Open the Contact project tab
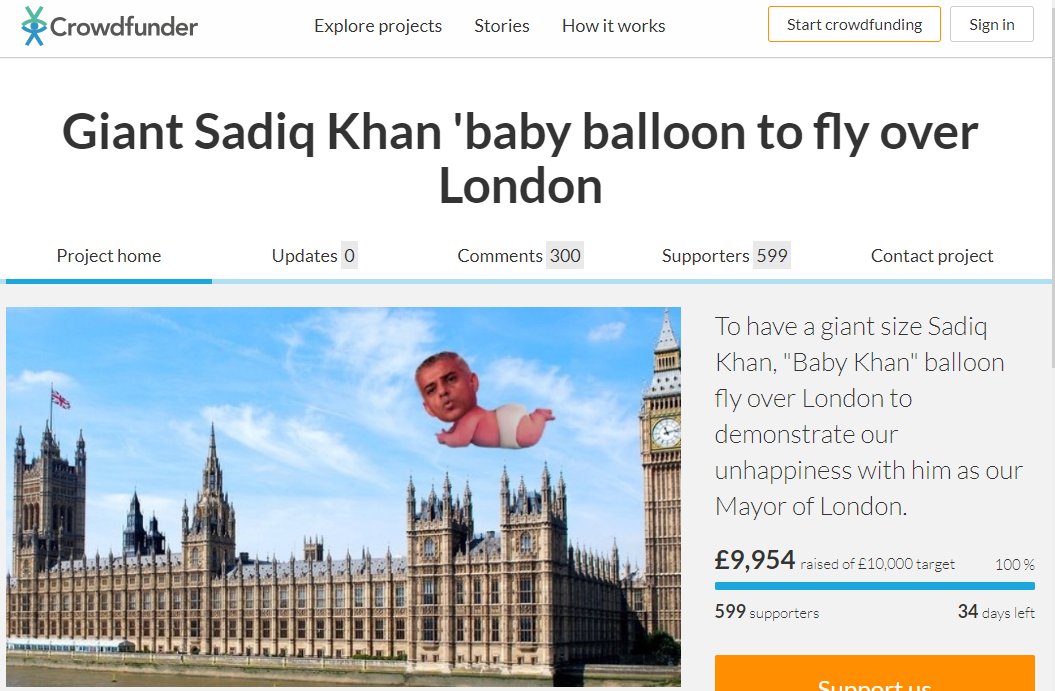 click(932, 256)
